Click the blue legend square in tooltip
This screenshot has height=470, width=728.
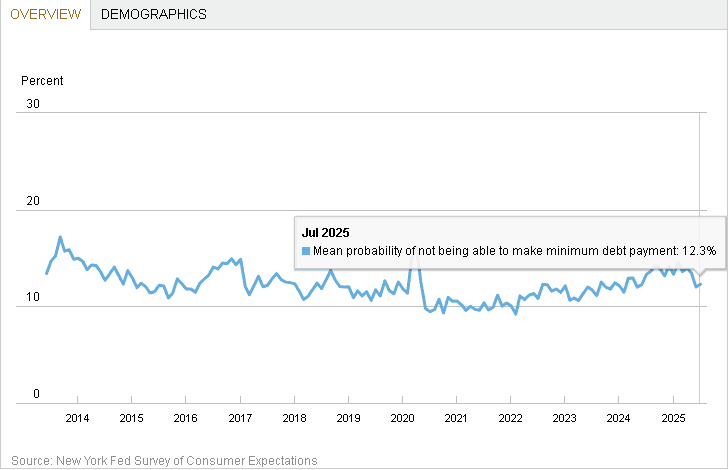(x=306, y=251)
